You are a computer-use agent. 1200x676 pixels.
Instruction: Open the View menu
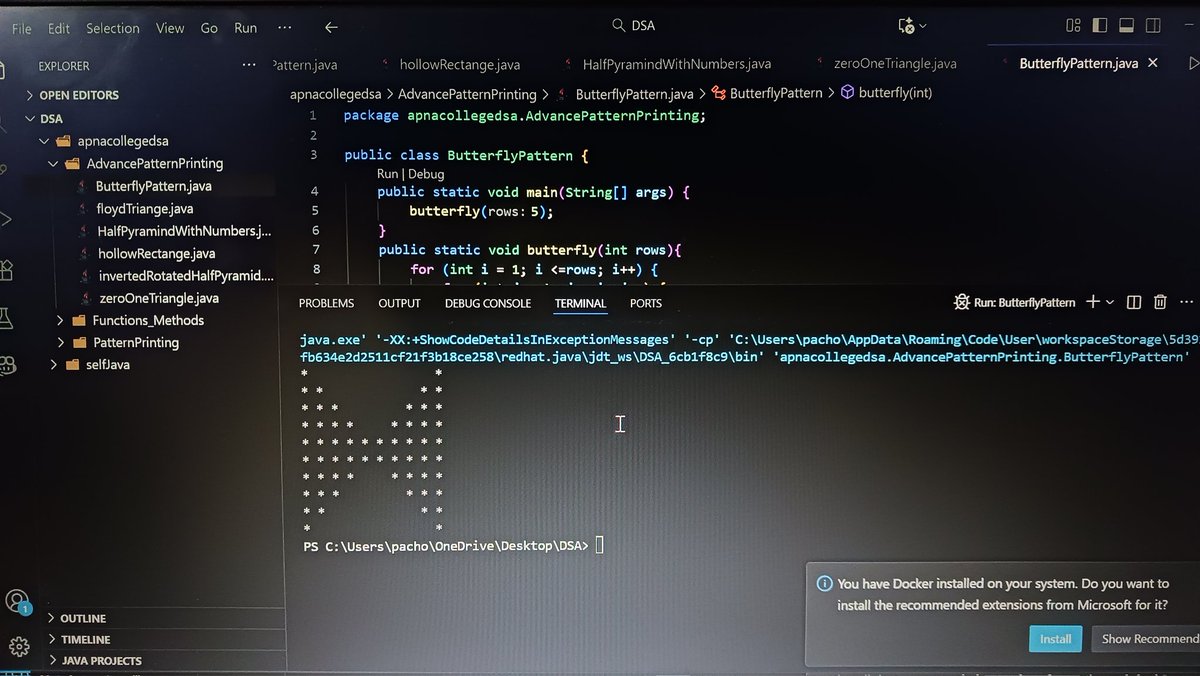pos(169,28)
